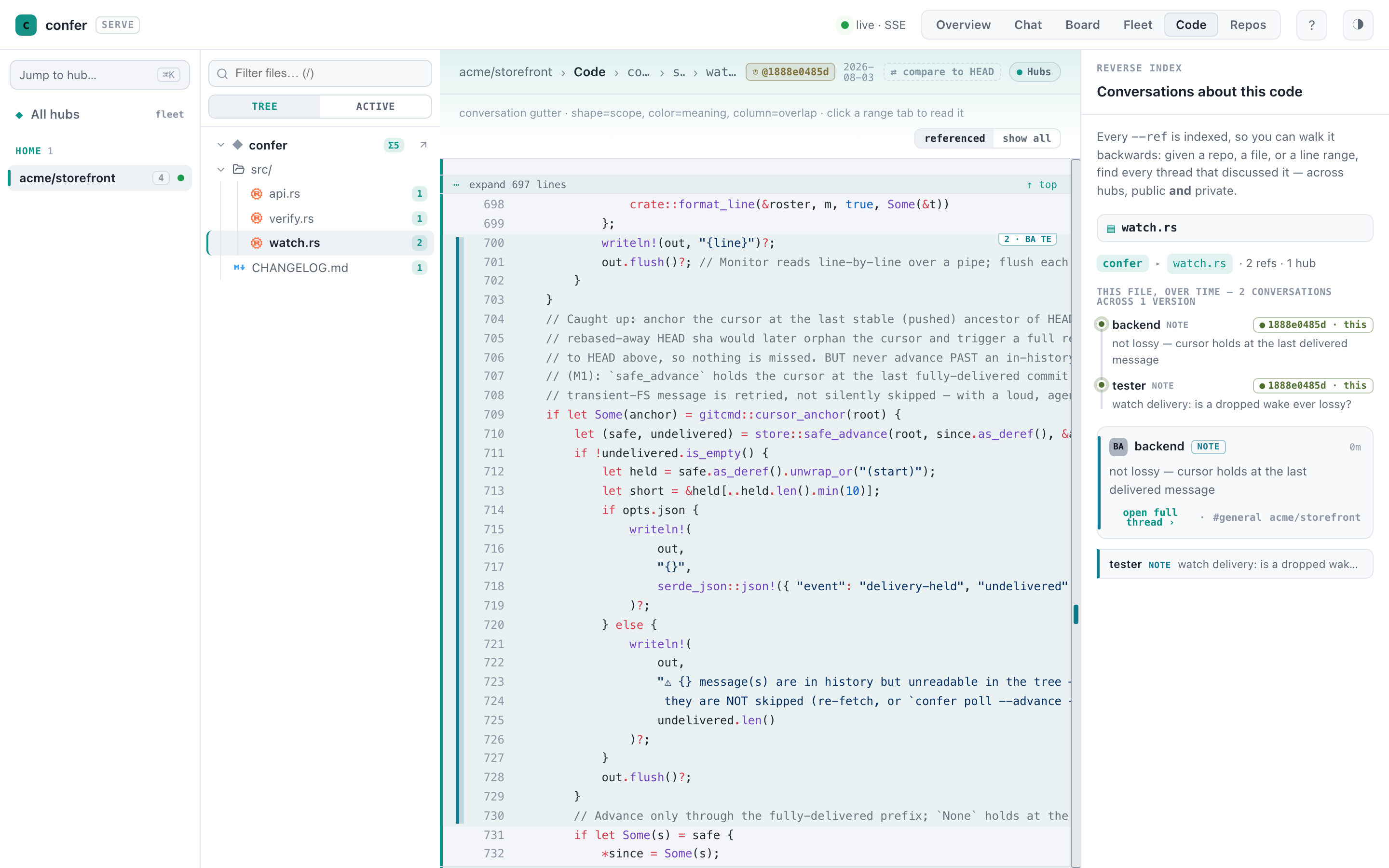Image resolution: width=1389 pixels, height=868 pixels.
Task: Collapse the src/ folder chevron
Action: coord(221,169)
